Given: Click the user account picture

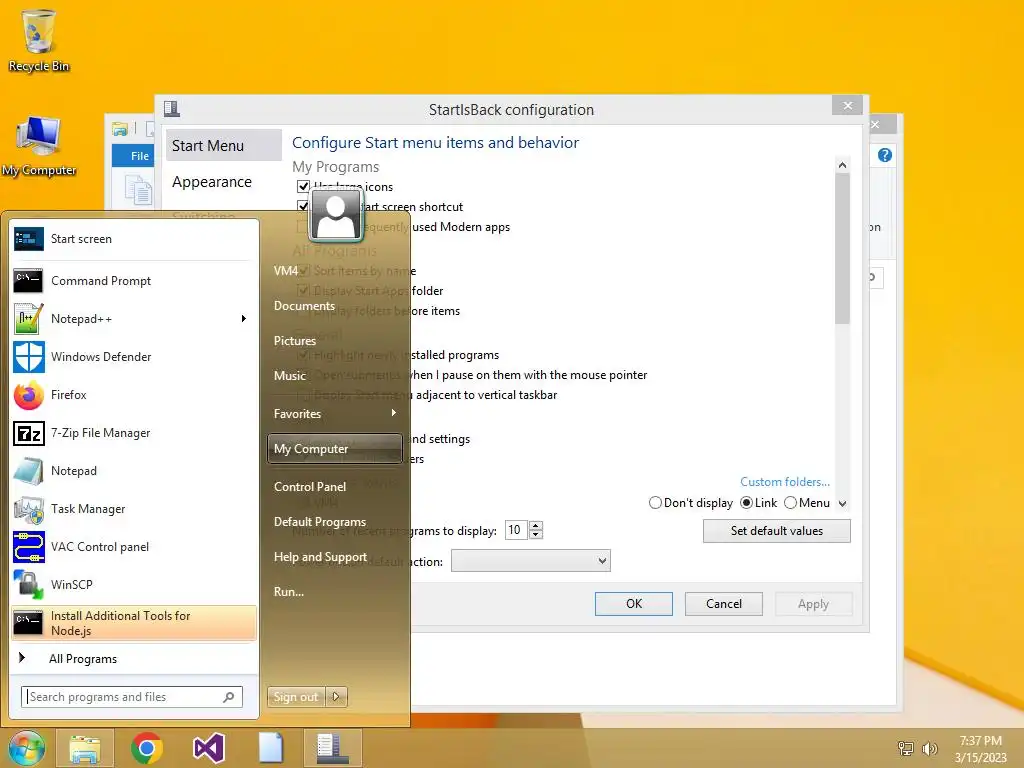Looking at the screenshot, I should pos(336,216).
